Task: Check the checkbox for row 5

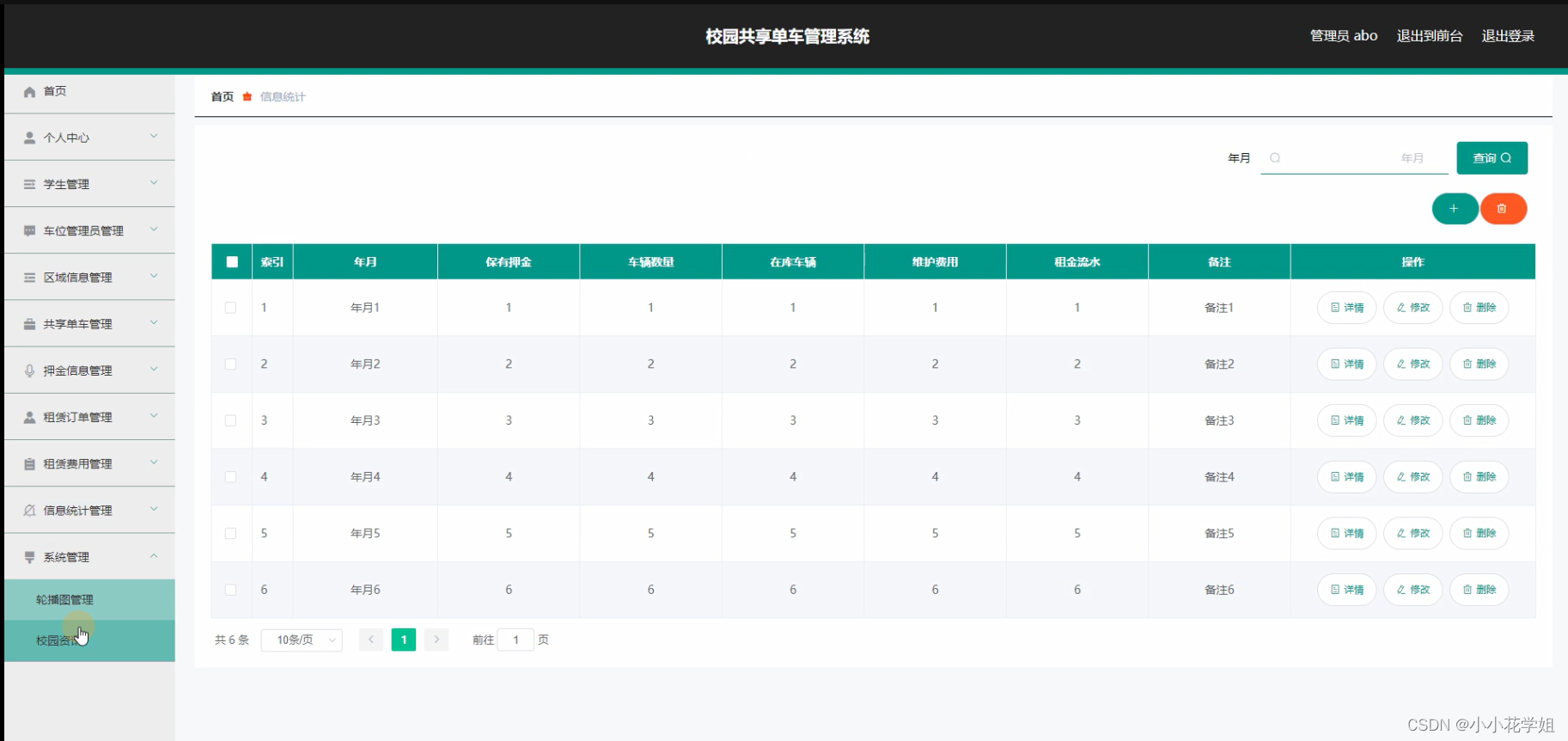Action: (x=231, y=533)
